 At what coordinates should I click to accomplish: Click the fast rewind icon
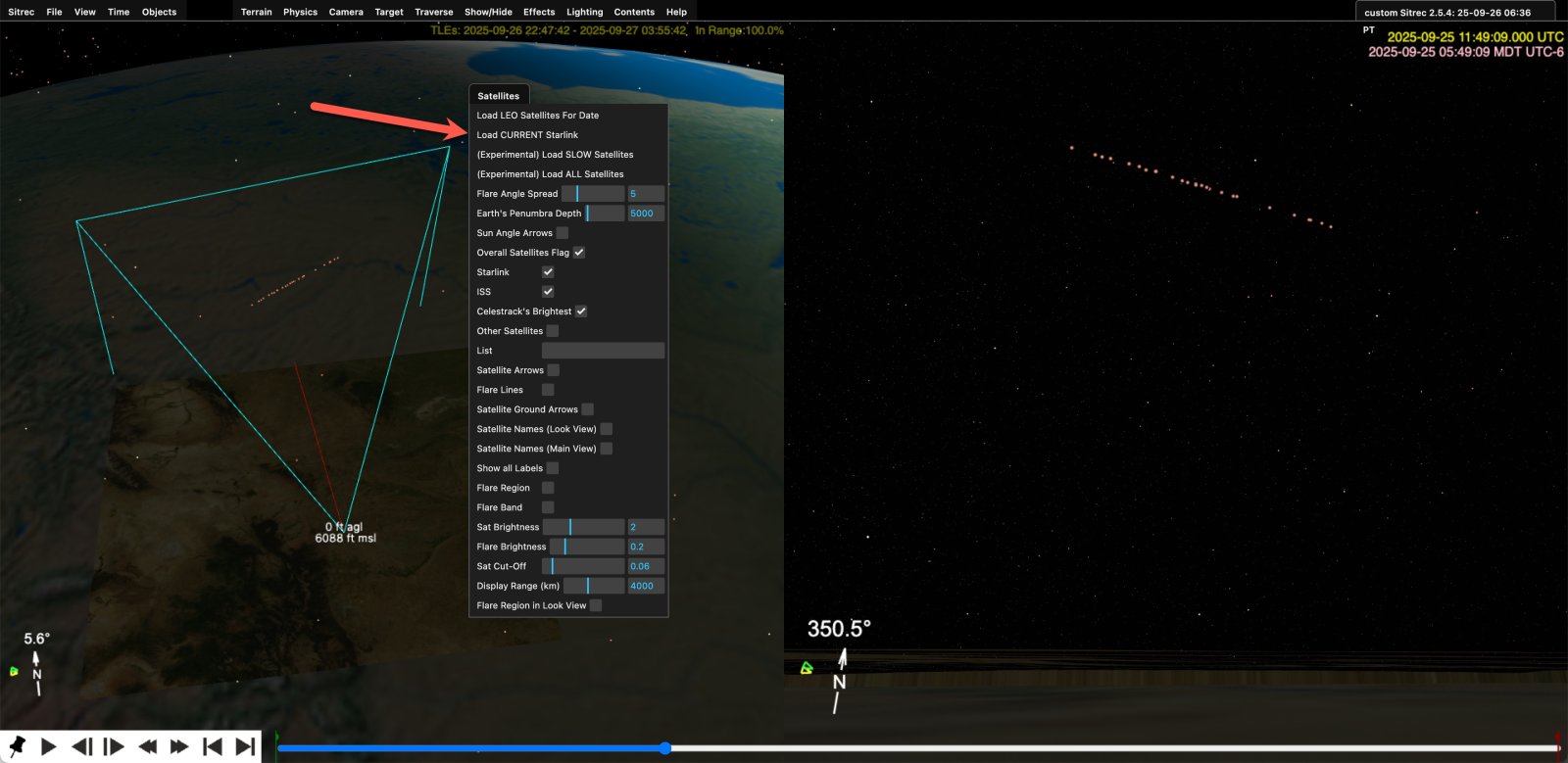147,746
